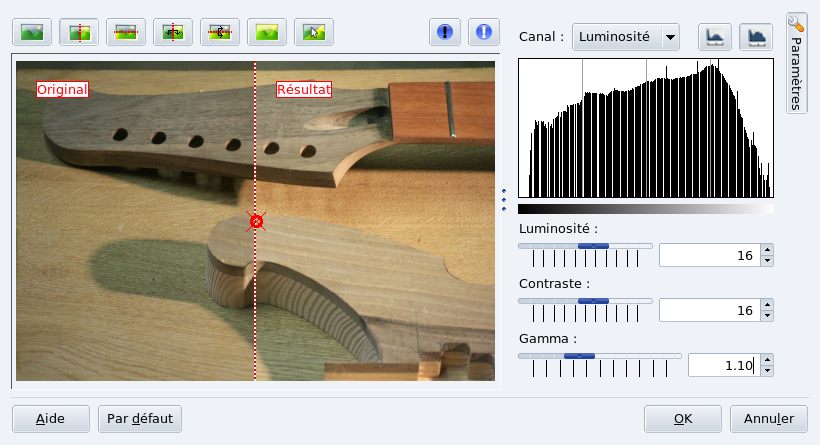Decrease Contraste value with down arrow
Viewport: 820px width, 445px height.
tap(767, 317)
